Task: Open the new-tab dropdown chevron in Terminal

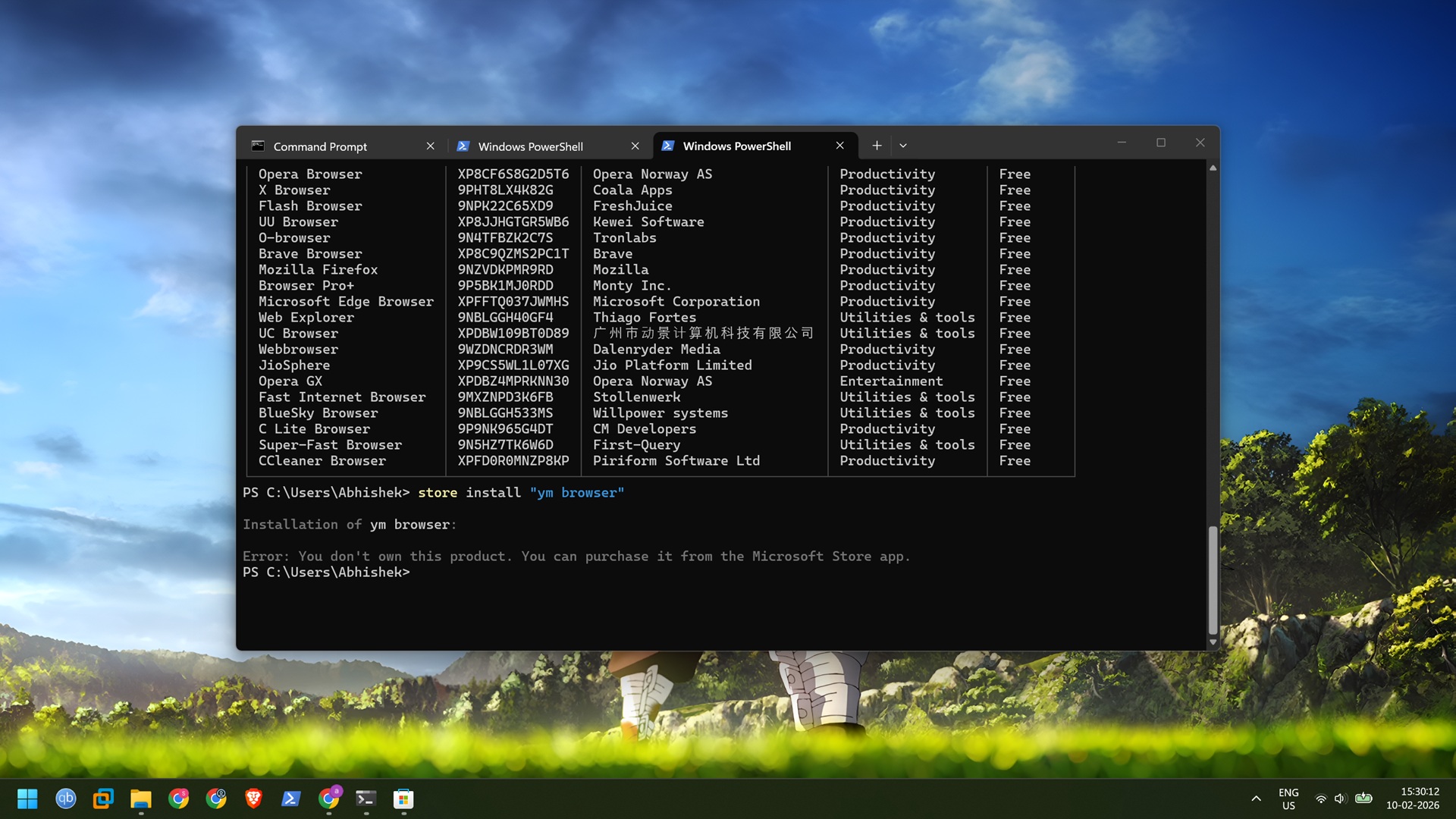Action: click(x=903, y=145)
